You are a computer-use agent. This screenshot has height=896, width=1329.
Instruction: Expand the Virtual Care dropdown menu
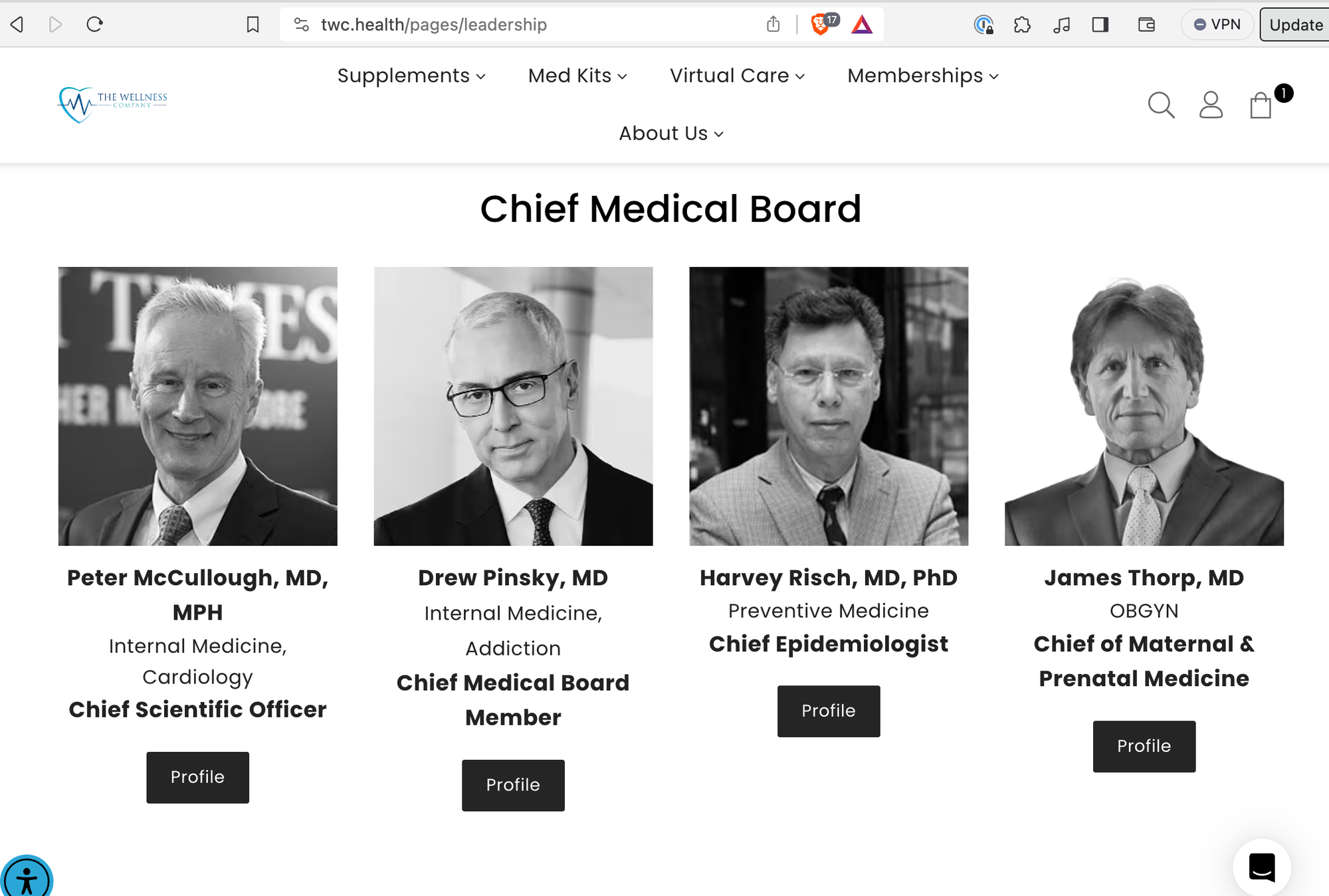pyautogui.click(x=737, y=76)
